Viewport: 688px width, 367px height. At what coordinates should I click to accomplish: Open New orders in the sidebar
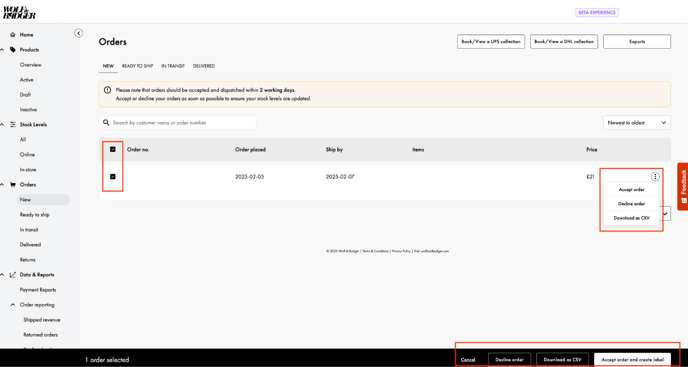click(43, 200)
